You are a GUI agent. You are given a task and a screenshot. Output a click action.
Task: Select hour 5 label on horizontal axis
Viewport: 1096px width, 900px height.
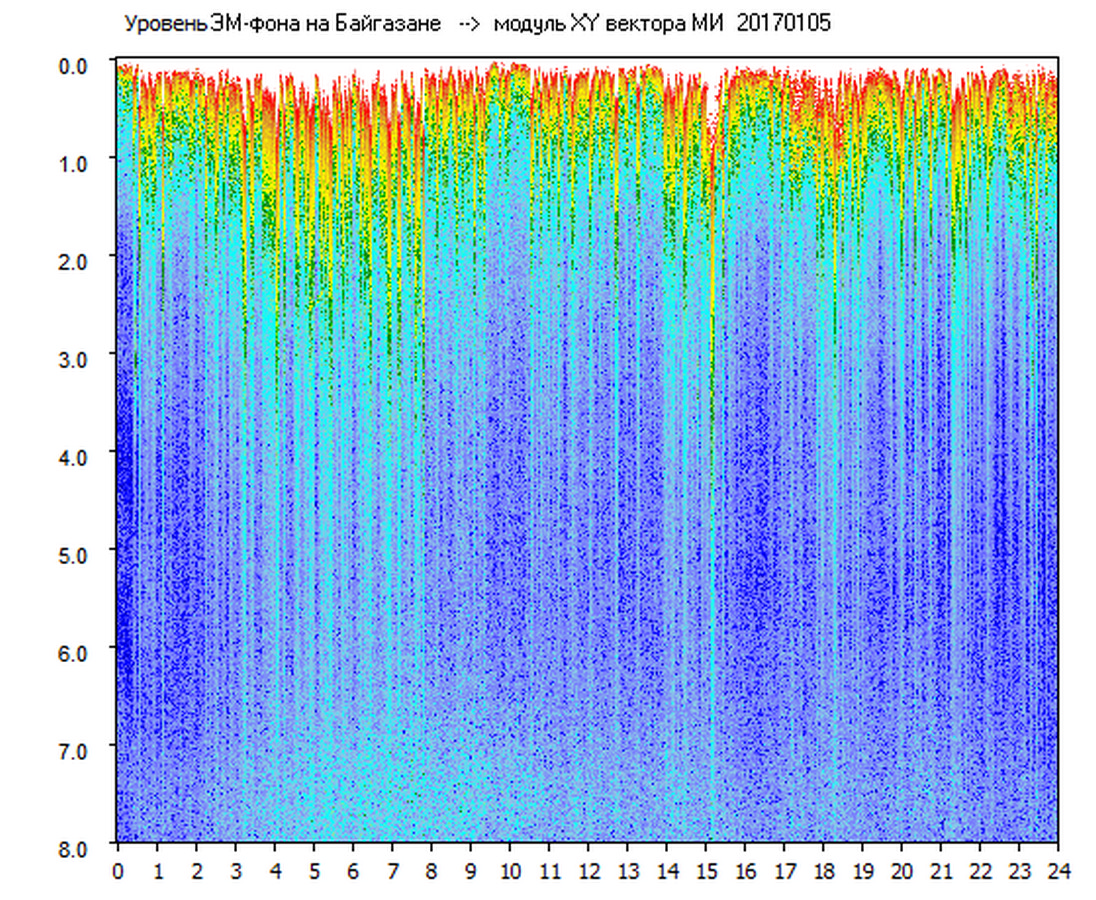point(314,871)
